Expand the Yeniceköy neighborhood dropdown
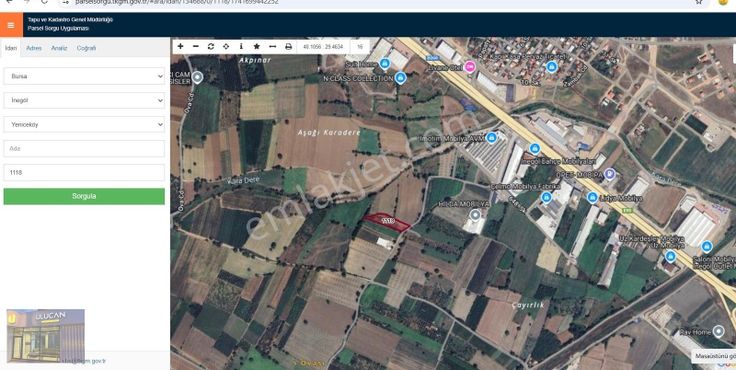736x370 pixels. coord(84,125)
